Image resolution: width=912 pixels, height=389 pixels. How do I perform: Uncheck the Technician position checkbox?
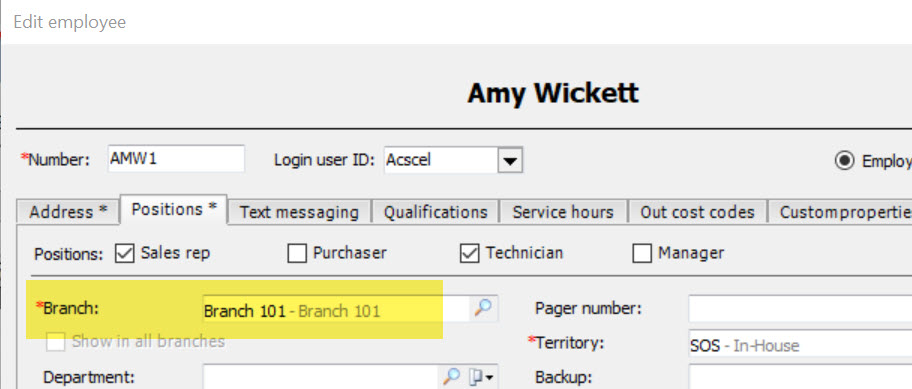pos(469,254)
